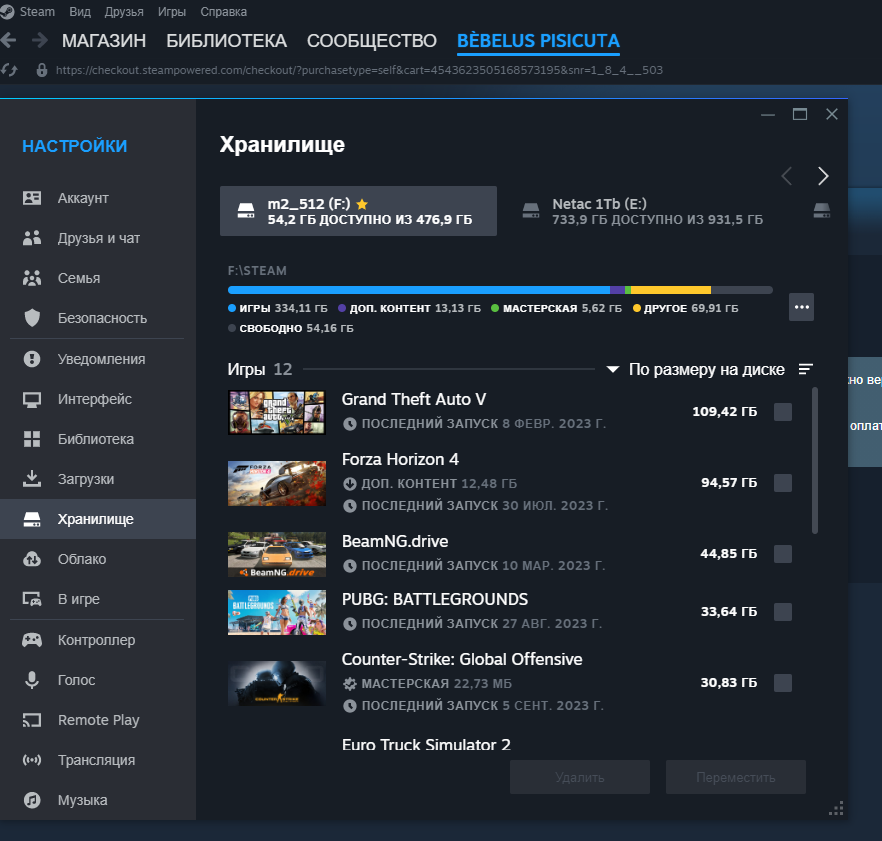882x841 pixels.
Task: Open Облако settings
Action: point(98,559)
